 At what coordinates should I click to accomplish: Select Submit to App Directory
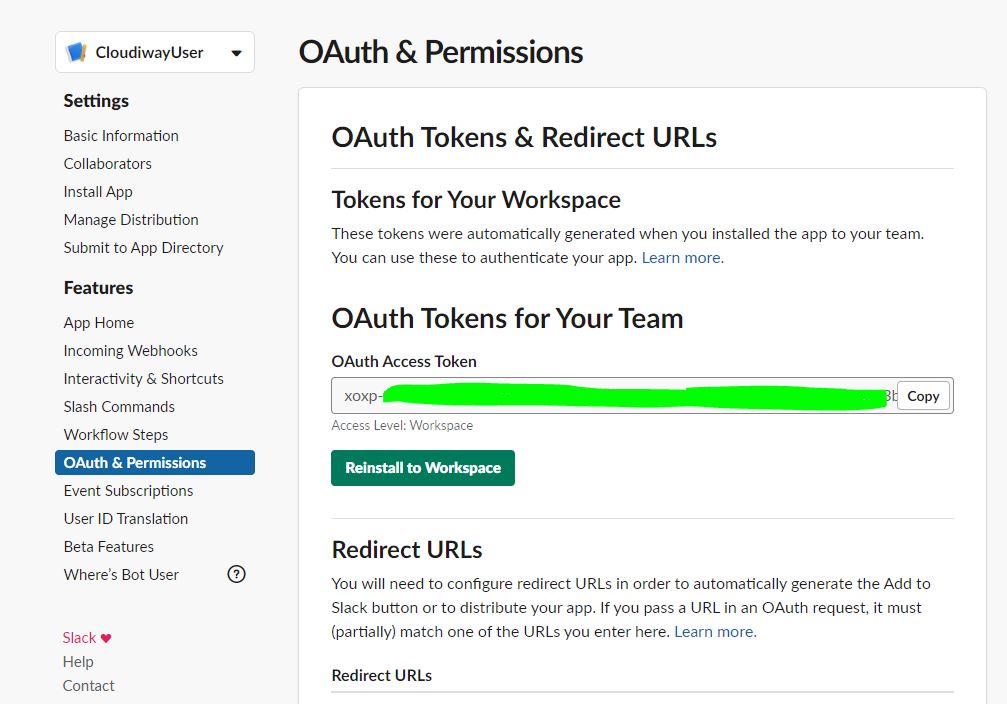pyautogui.click(x=143, y=247)
